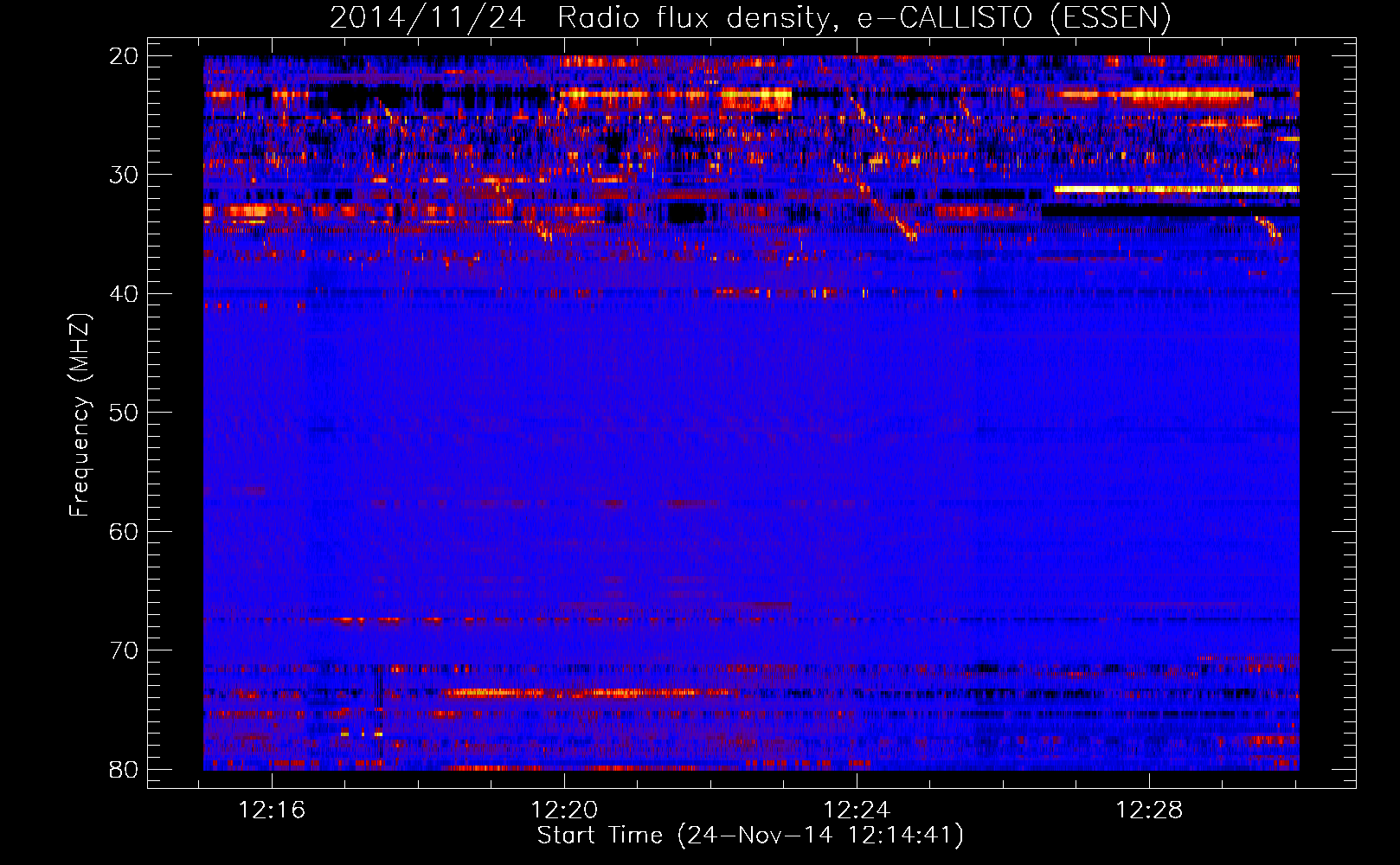
Task: Click the 12:20 time tick label
Action: 564,811
